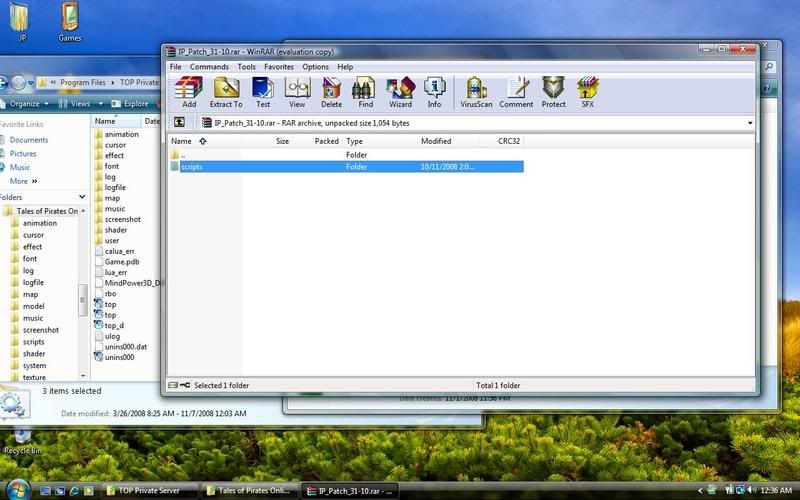Click the up one level folder button
Image resolution: width=800 pixels, height=500 pixels.
(x=179, y=122)
